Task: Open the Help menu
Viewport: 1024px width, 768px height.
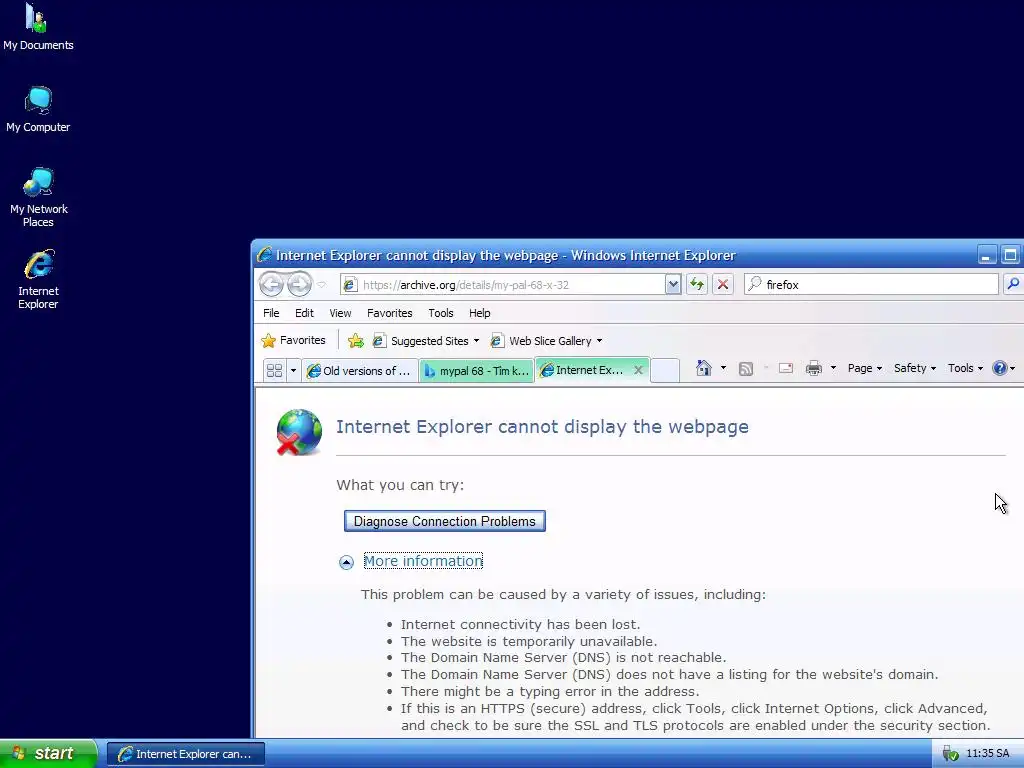Action: (479, 313)
